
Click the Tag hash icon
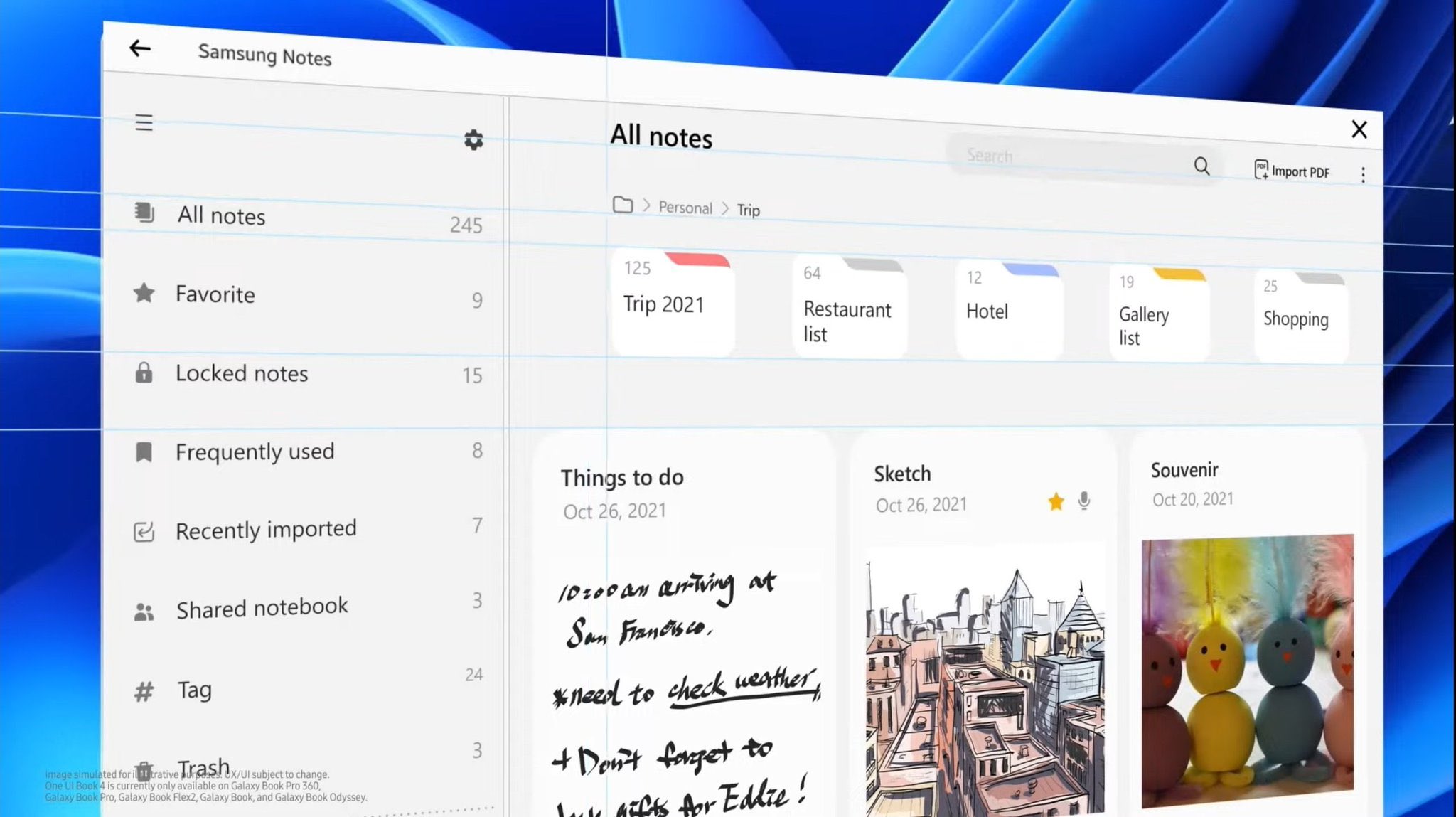[x=144, y=691]
